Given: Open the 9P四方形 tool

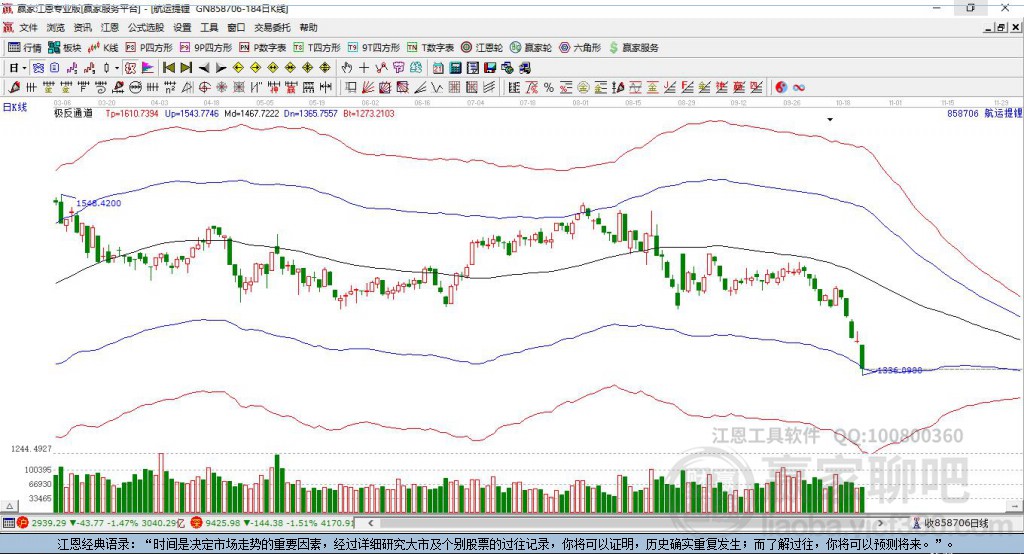Looking at the screenshot, I should 206,48.
